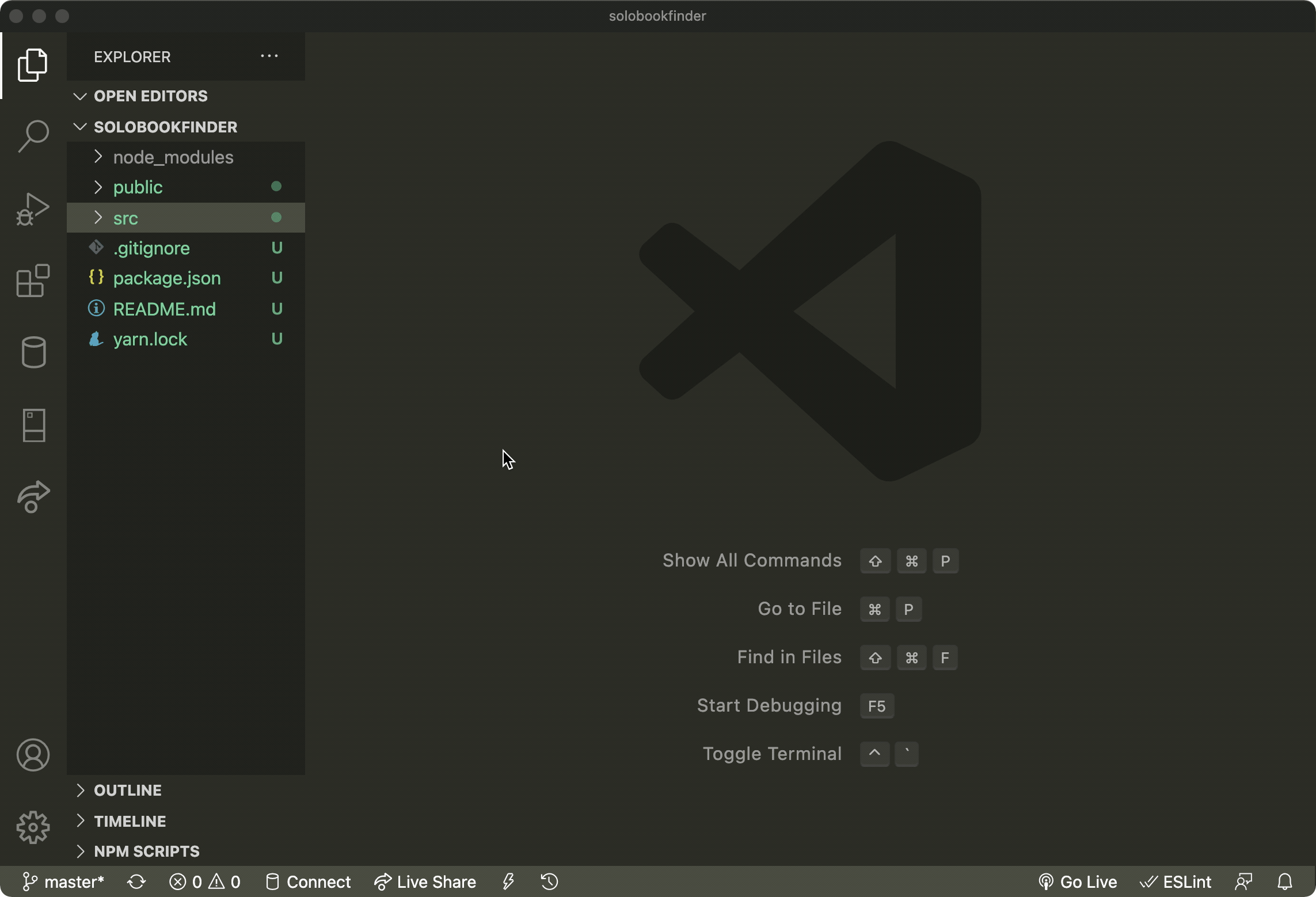
Task: Click Connect in the status bar
Action: [308, 881]
